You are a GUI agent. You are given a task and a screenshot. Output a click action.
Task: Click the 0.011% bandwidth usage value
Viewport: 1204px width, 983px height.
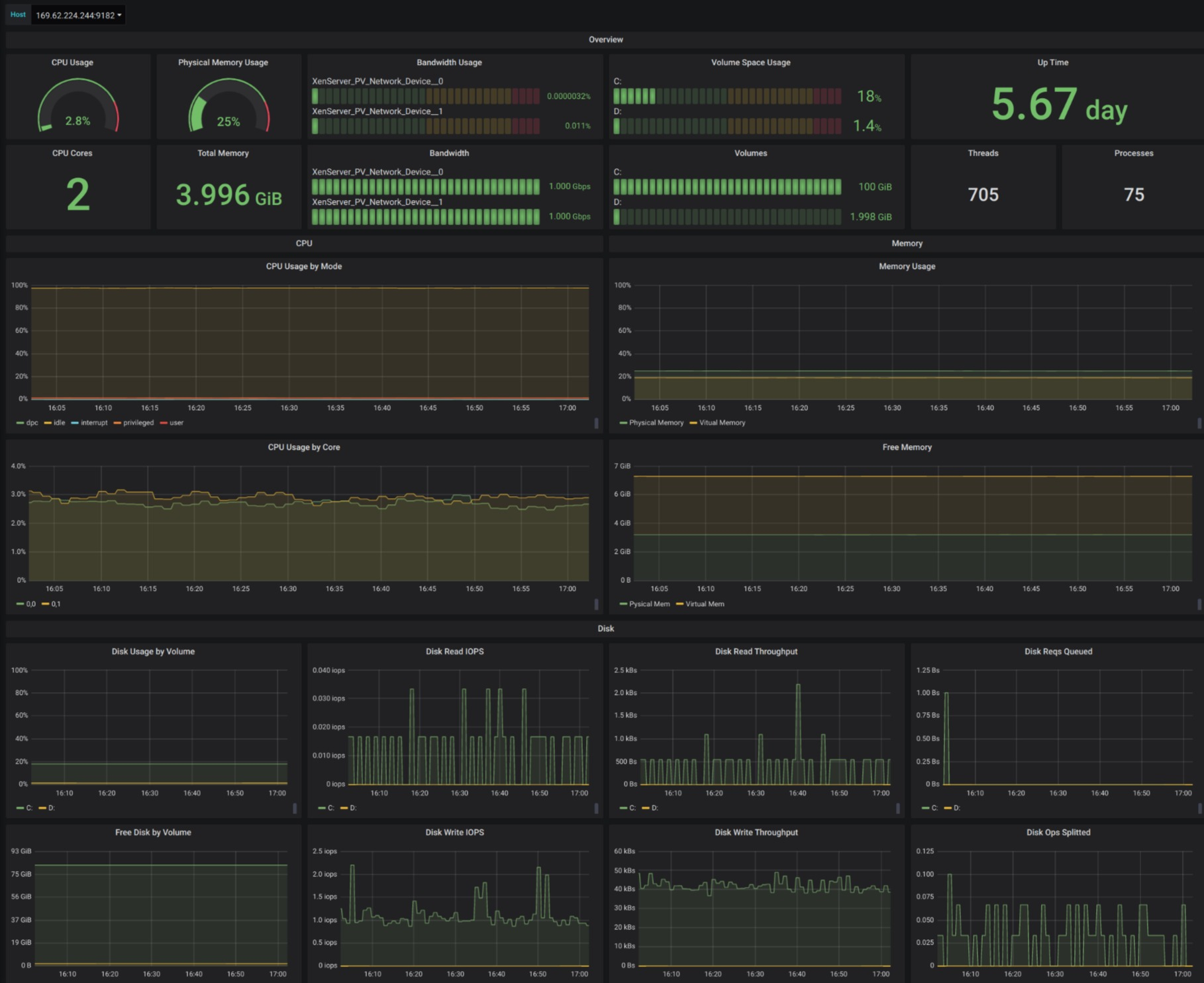(577, 126)
